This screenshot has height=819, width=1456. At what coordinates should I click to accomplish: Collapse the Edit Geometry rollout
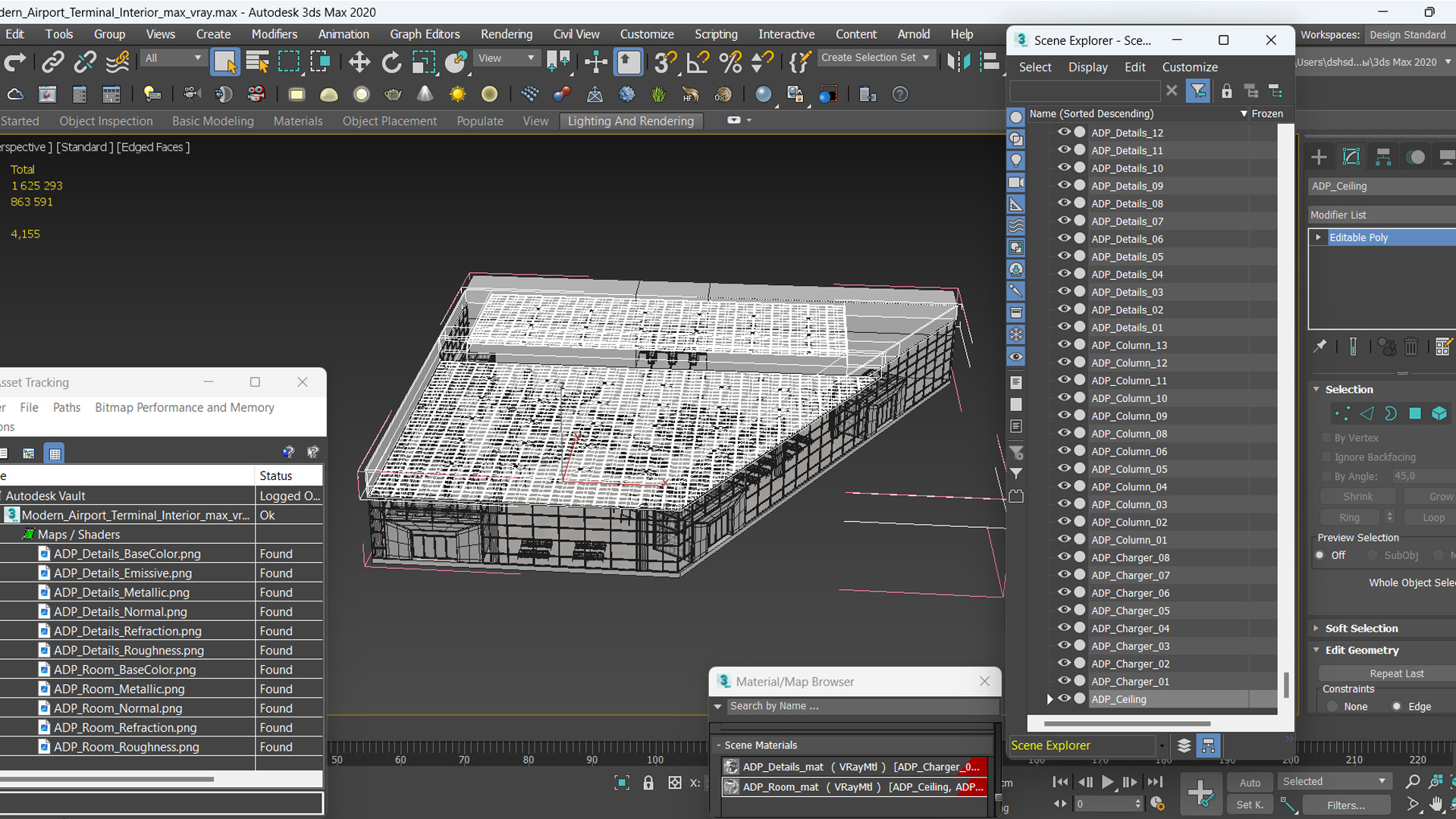click(x=1316, y=650)
